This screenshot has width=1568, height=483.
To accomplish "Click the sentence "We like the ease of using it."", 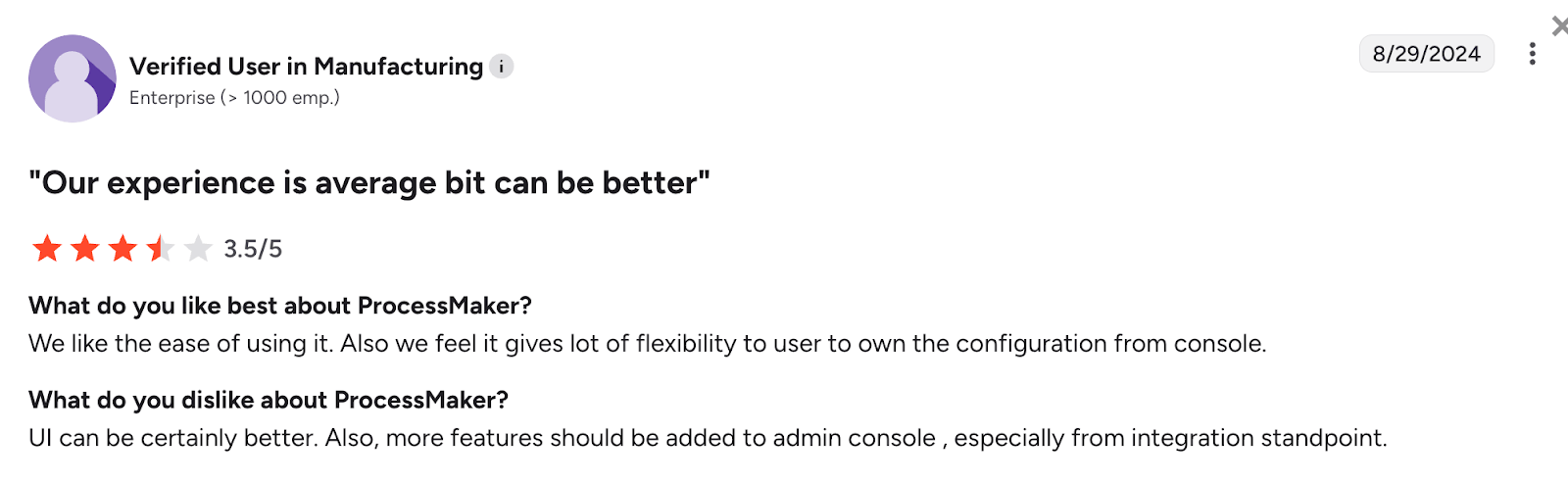I will tap(180, 344).
